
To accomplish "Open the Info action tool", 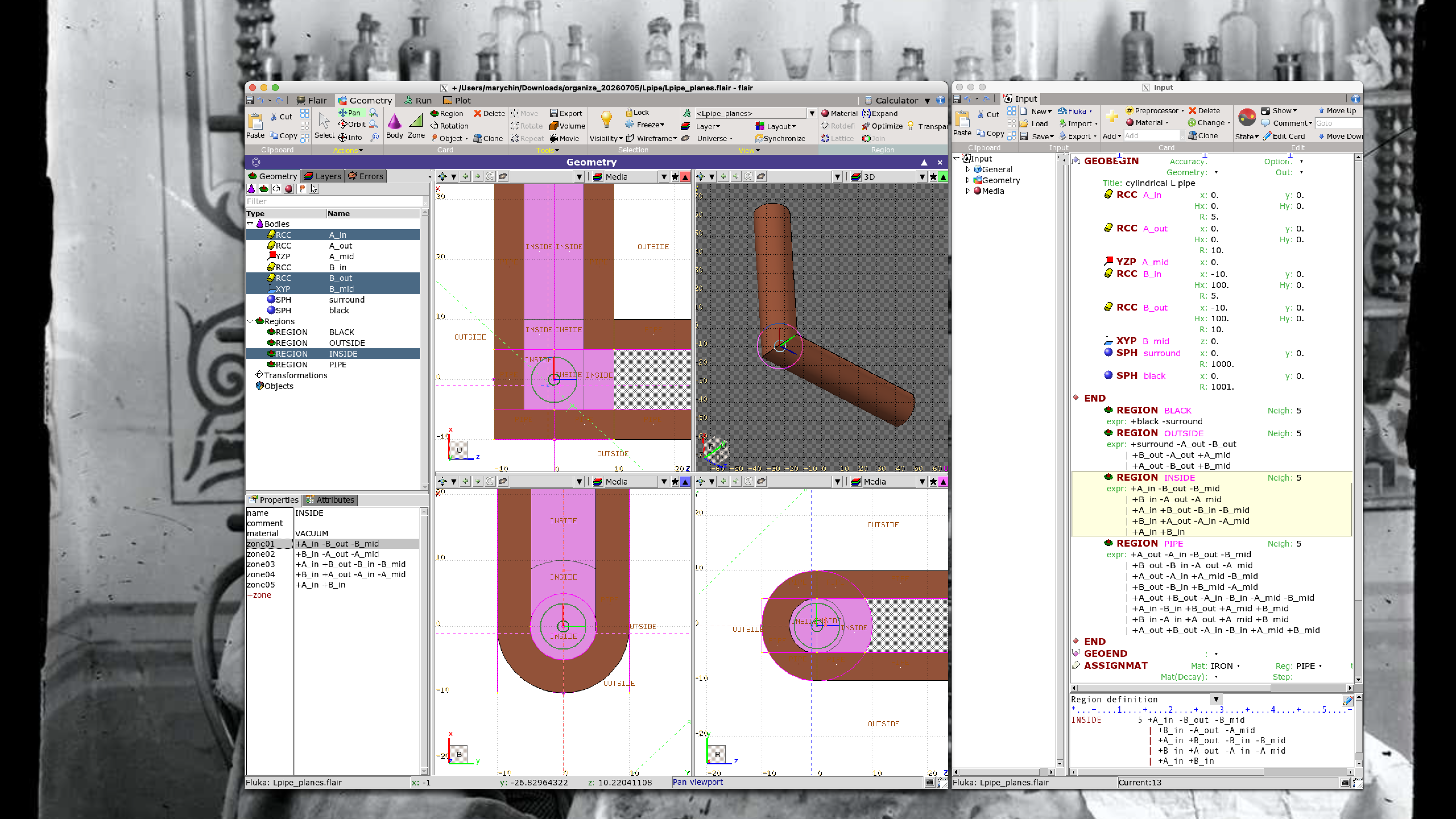I will click(x=350, y=137).
